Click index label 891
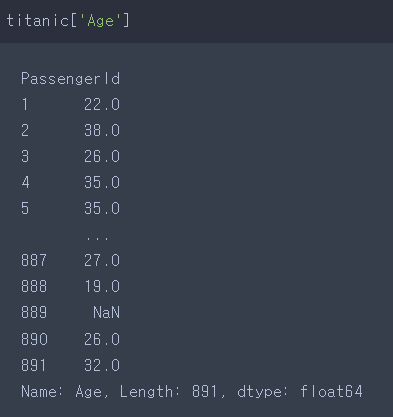This screenshot has width=393, height=417. tap(33, 365)
